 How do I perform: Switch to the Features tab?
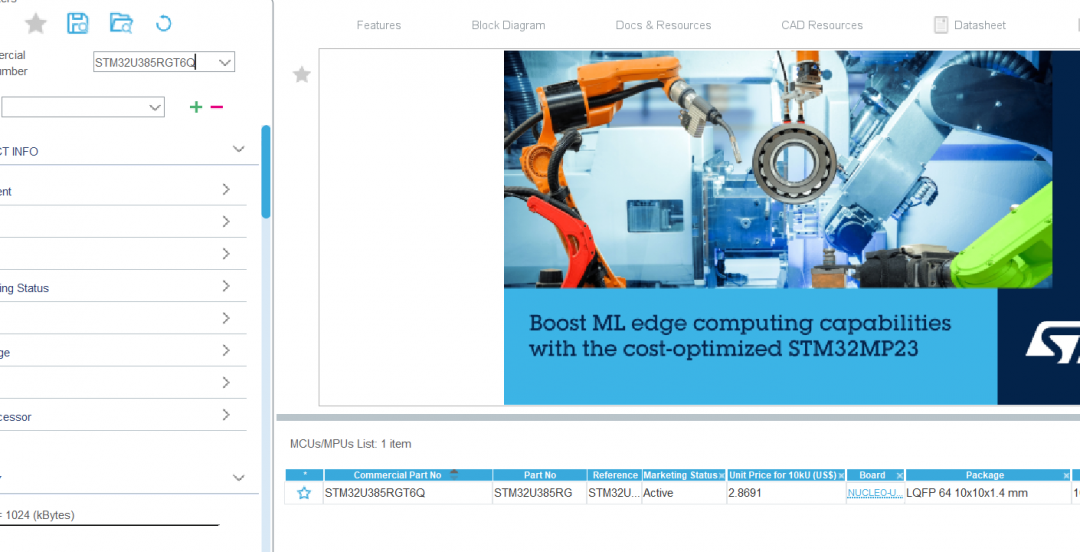(x=379, y=25)
